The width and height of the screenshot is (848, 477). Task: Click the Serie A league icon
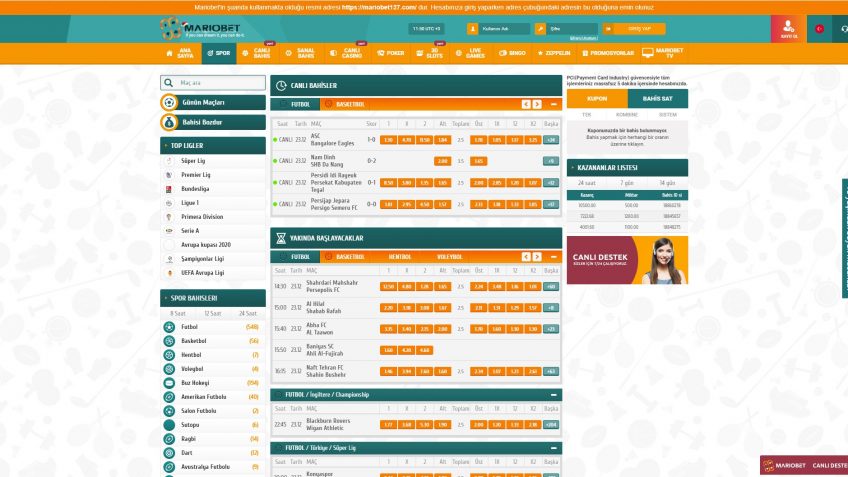(169, 231)
